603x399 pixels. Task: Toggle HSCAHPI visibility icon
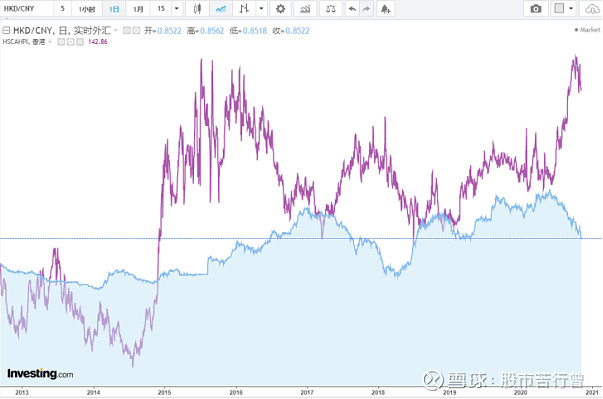[61, 42]
